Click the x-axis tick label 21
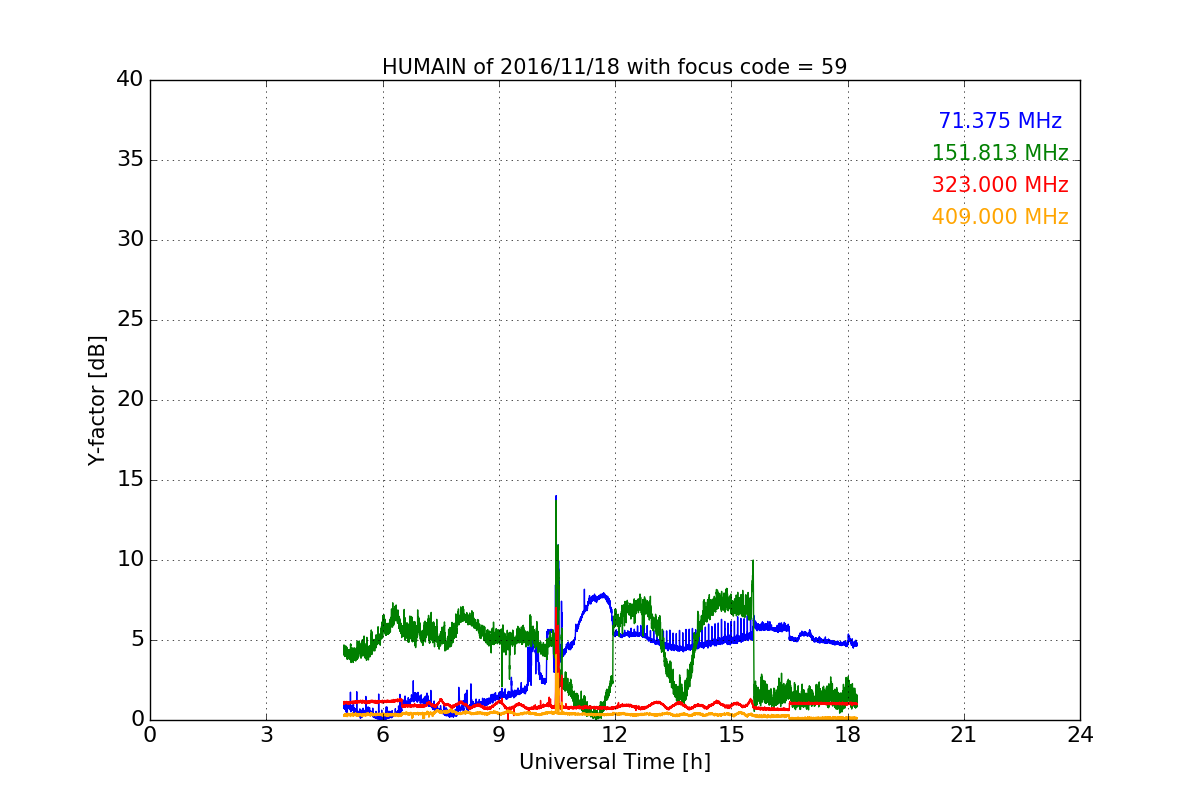The width and height of the screenshot is (1200, 800). (963, 735)
